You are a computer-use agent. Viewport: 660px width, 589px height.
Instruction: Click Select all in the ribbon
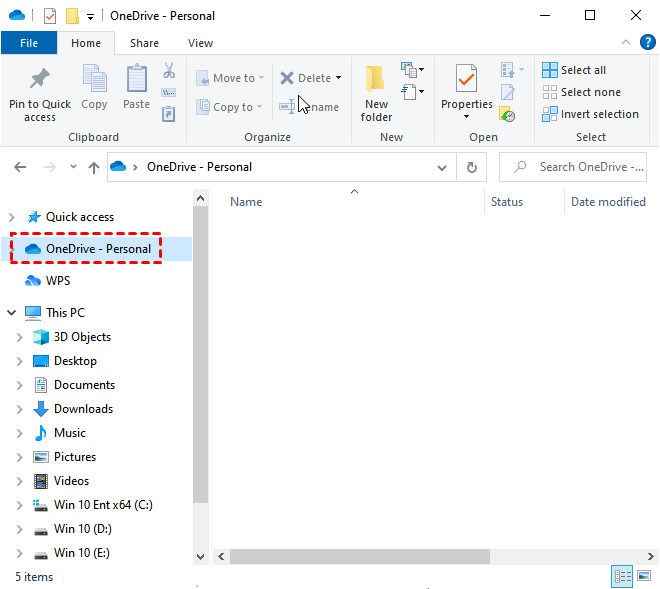[x=574, y=70]
